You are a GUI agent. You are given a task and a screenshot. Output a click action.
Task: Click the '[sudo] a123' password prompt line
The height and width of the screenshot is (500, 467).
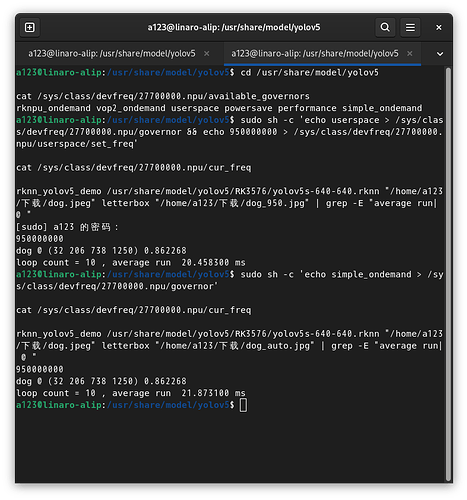pos(67,227)
